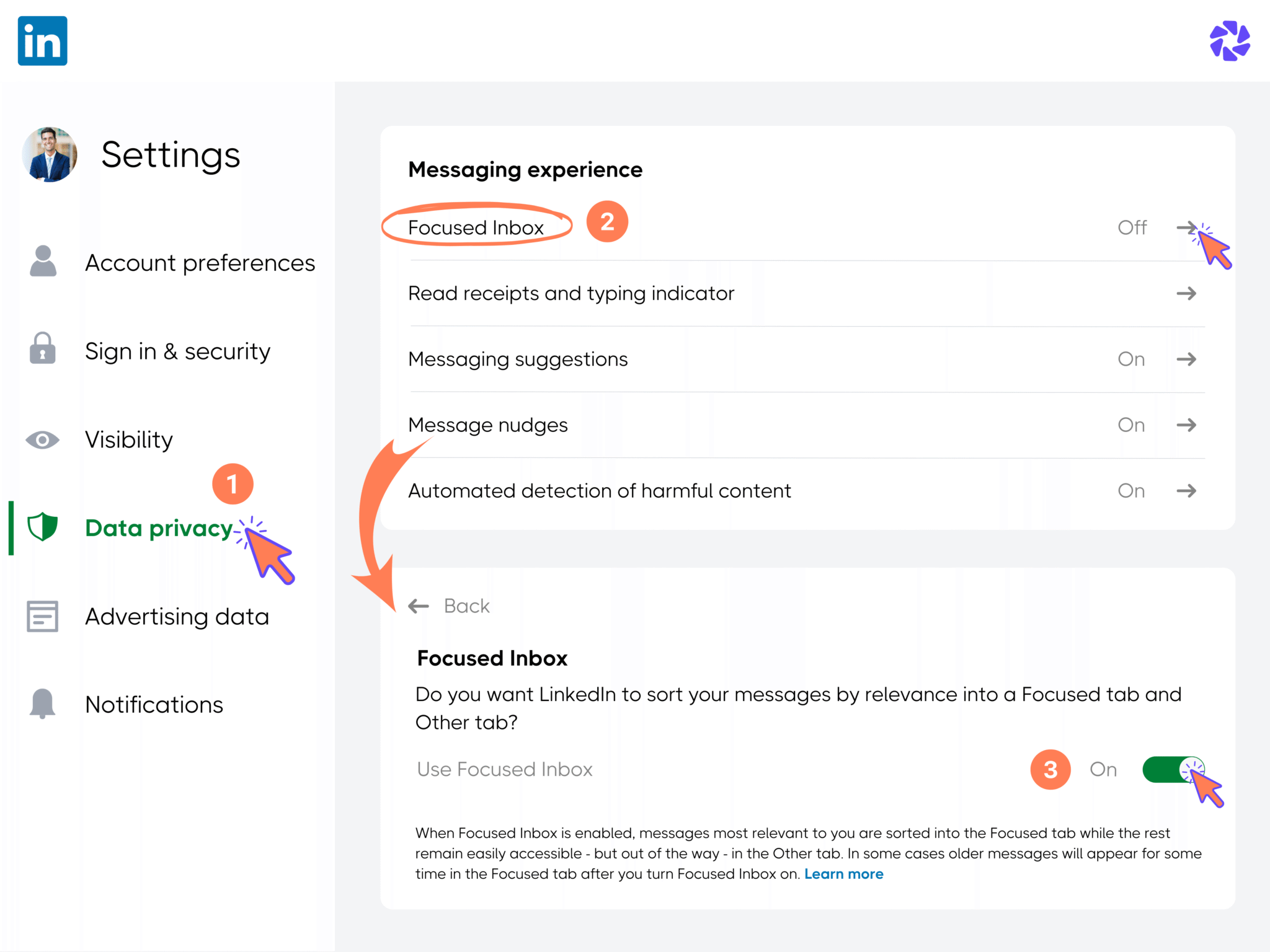The image size is (1270, 952).
Task: Click the LinkedIn logo
Action: (x=42, y=41)
